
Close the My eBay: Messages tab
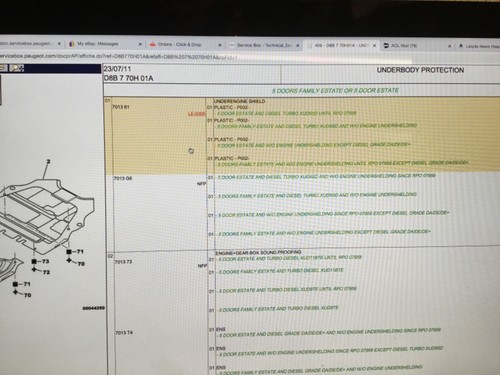coord(140,44)
